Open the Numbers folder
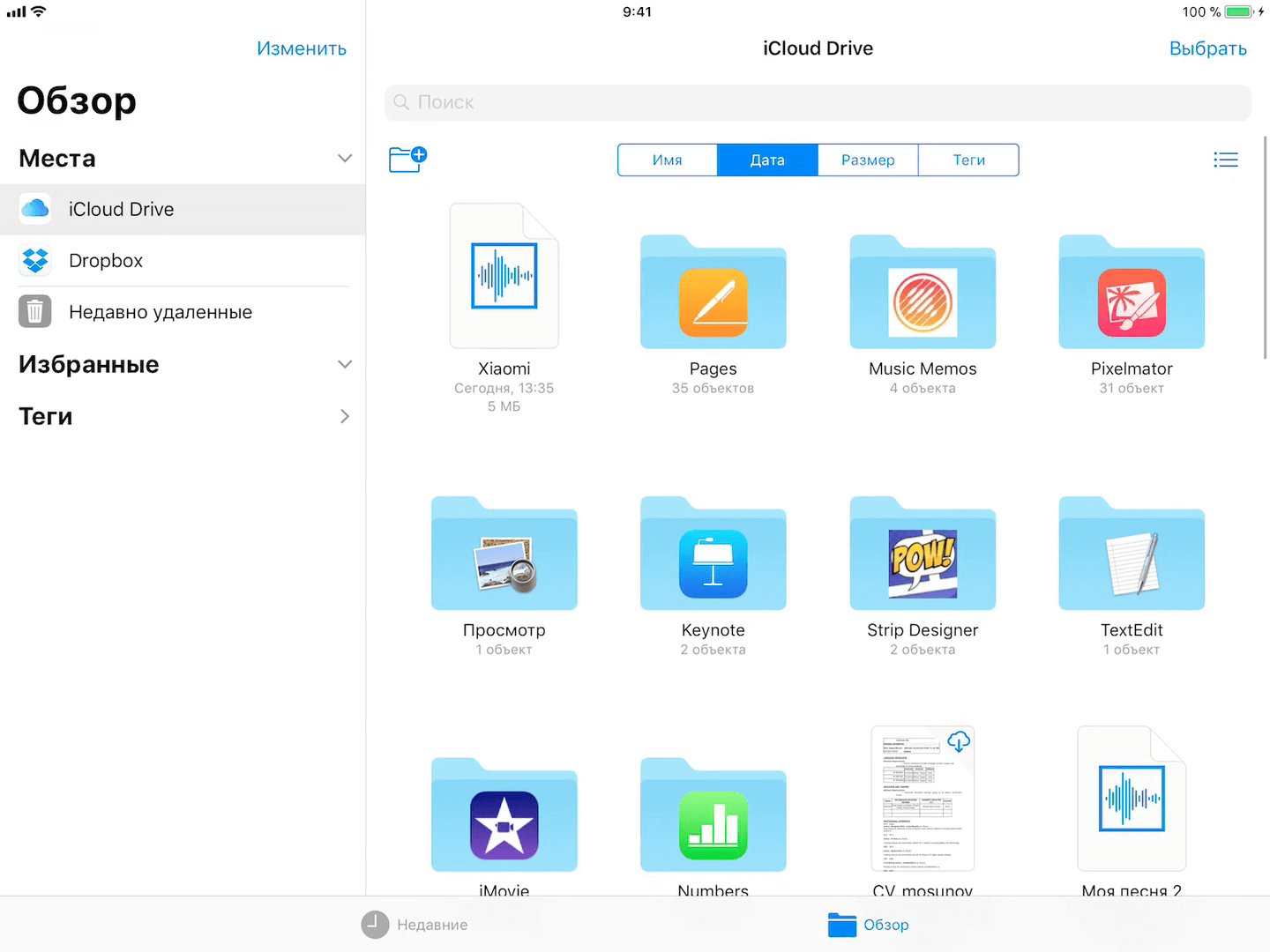1270x952 pixels. pos(713,815)
